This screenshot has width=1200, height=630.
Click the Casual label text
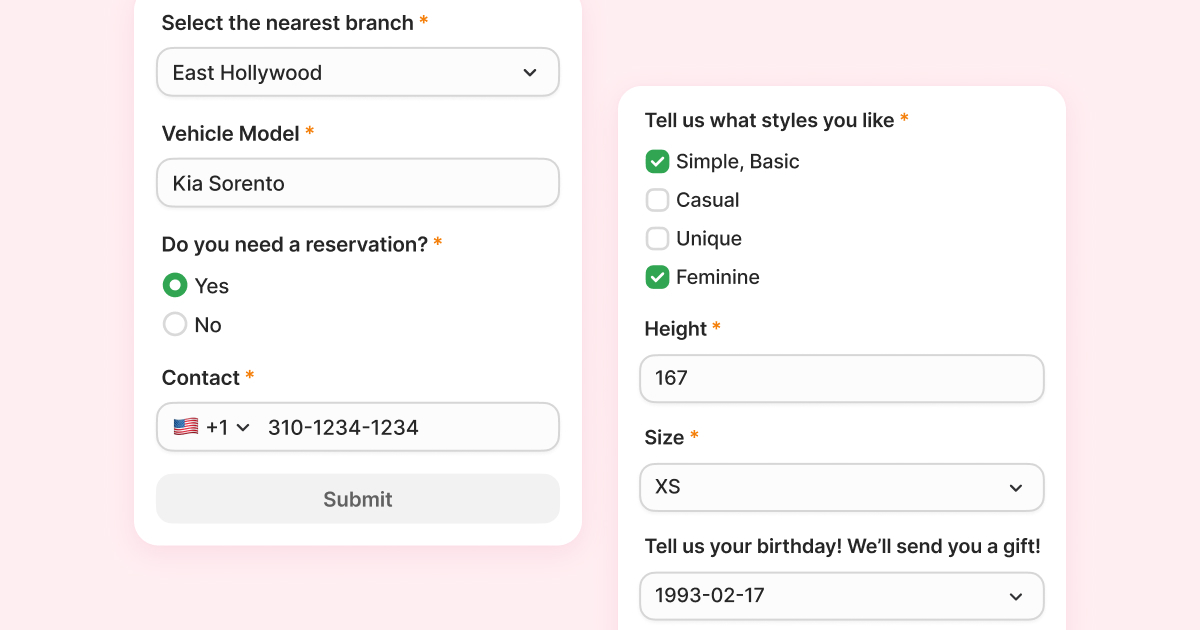pyautogui.click(x=707, y=200)
